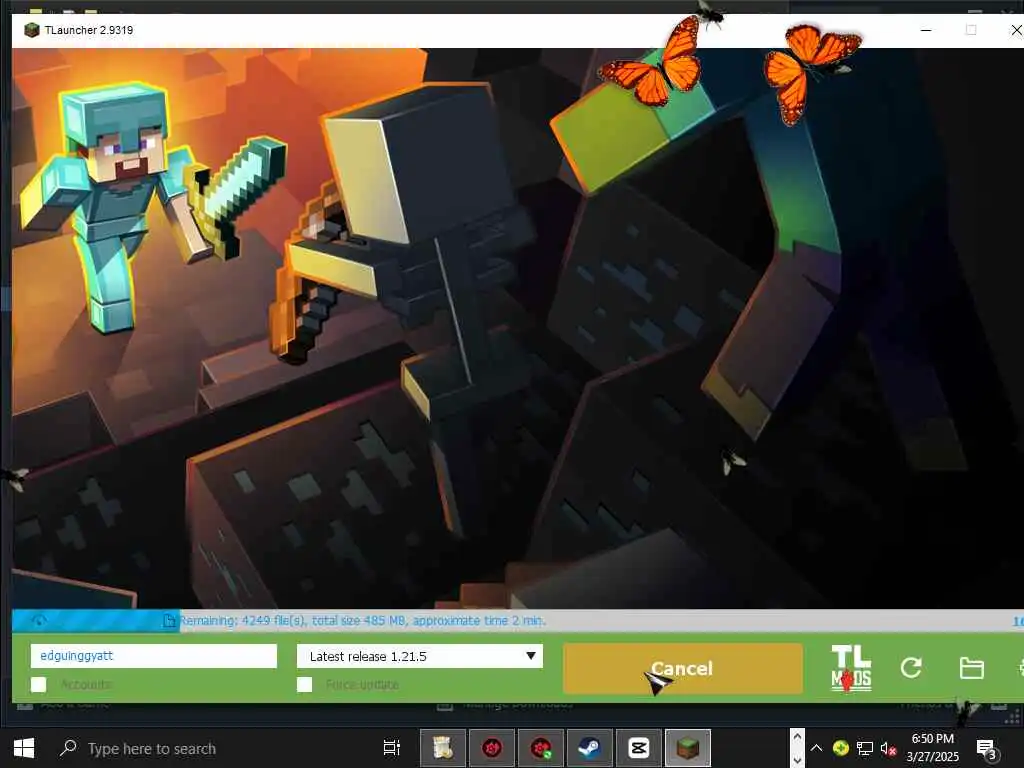Open CapCut from the taskbar
Viewport: 1024px width, 768px height.
(x=638, y=748)
